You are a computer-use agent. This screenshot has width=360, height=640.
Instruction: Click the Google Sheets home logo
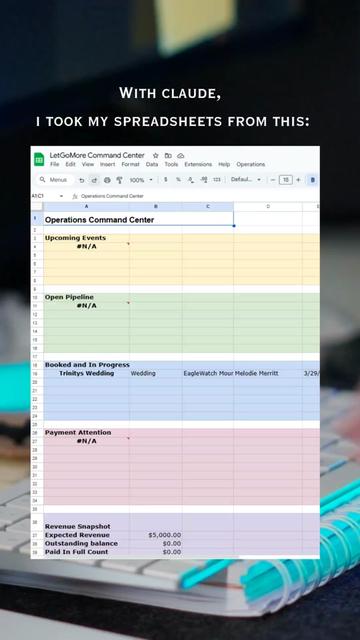click(39, 159)
